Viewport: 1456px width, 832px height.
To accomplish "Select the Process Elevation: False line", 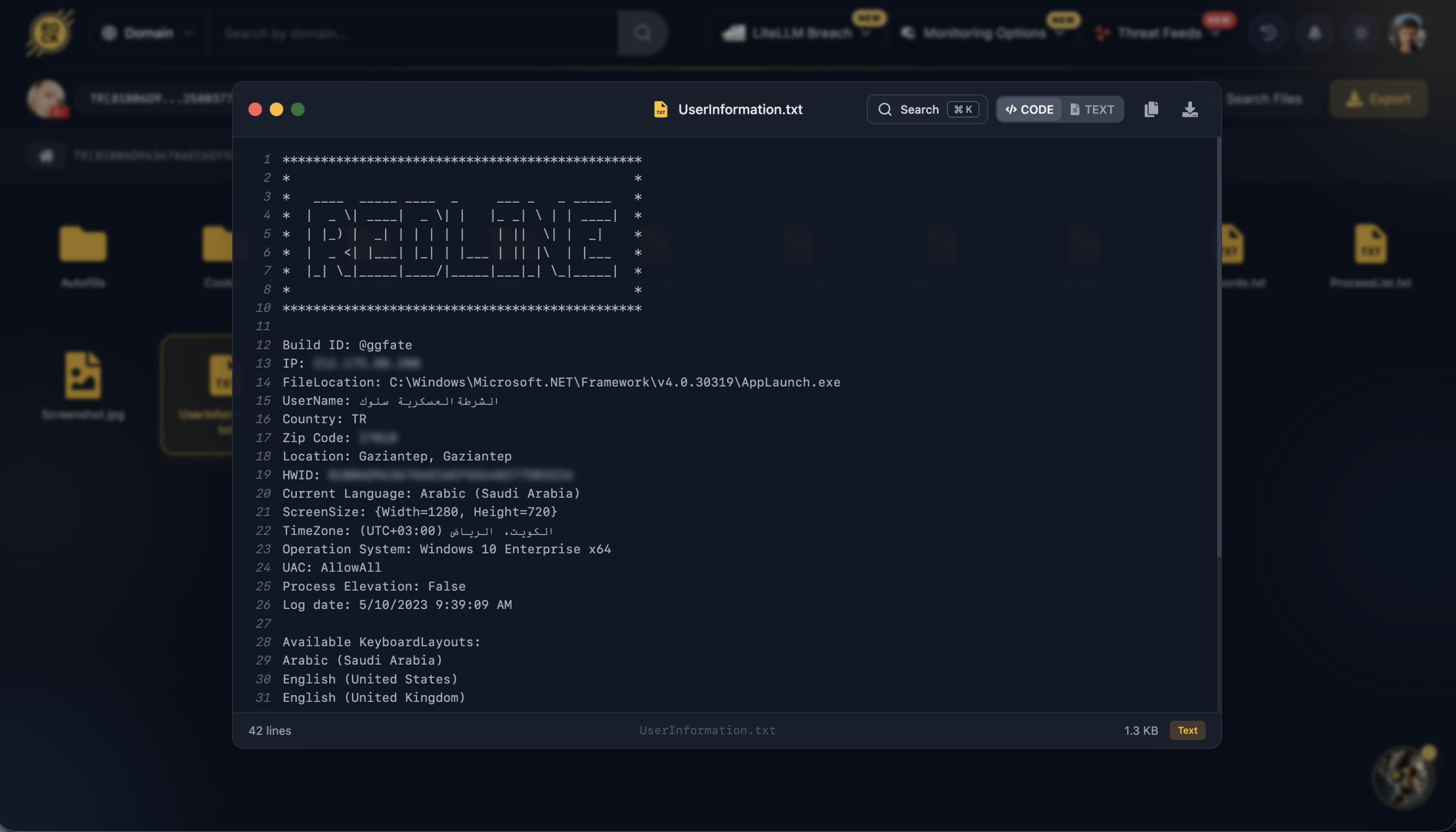I will (374, 586).
